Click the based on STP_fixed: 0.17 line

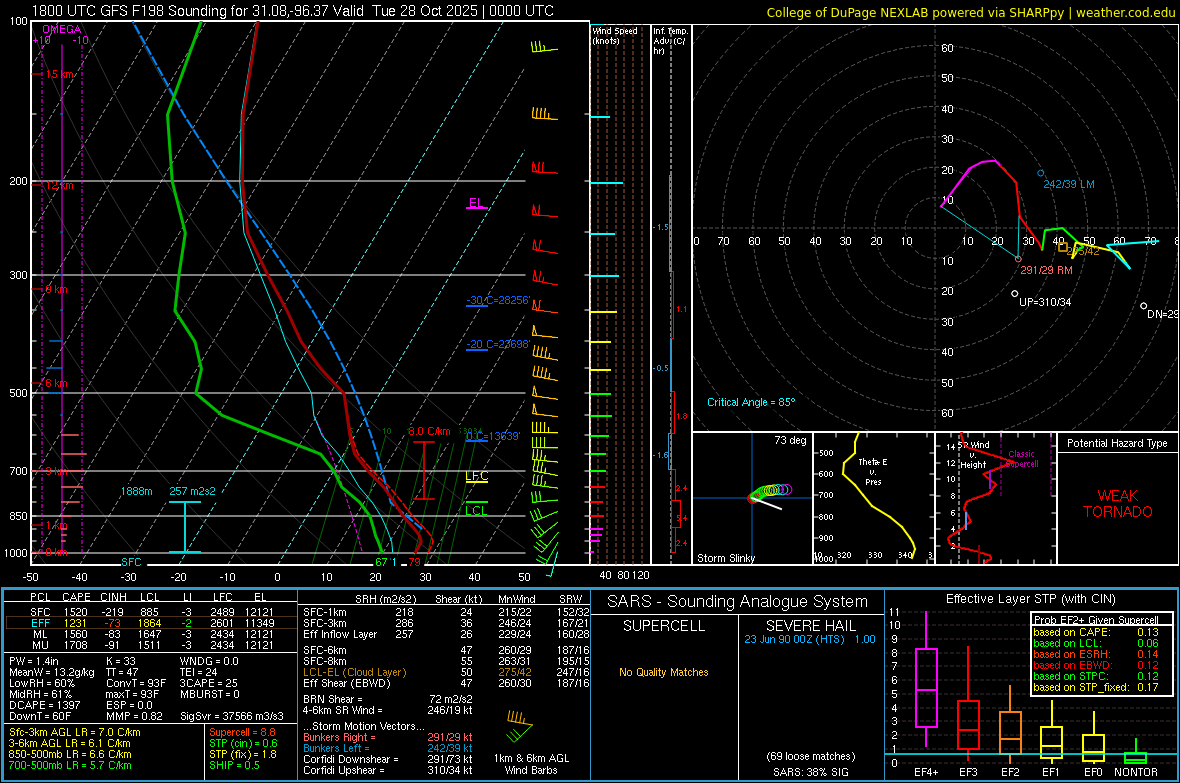(x=1096, y=687)
